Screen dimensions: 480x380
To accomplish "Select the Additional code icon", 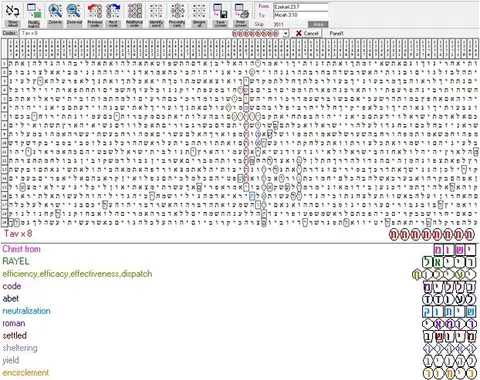I will click(134, 14).
